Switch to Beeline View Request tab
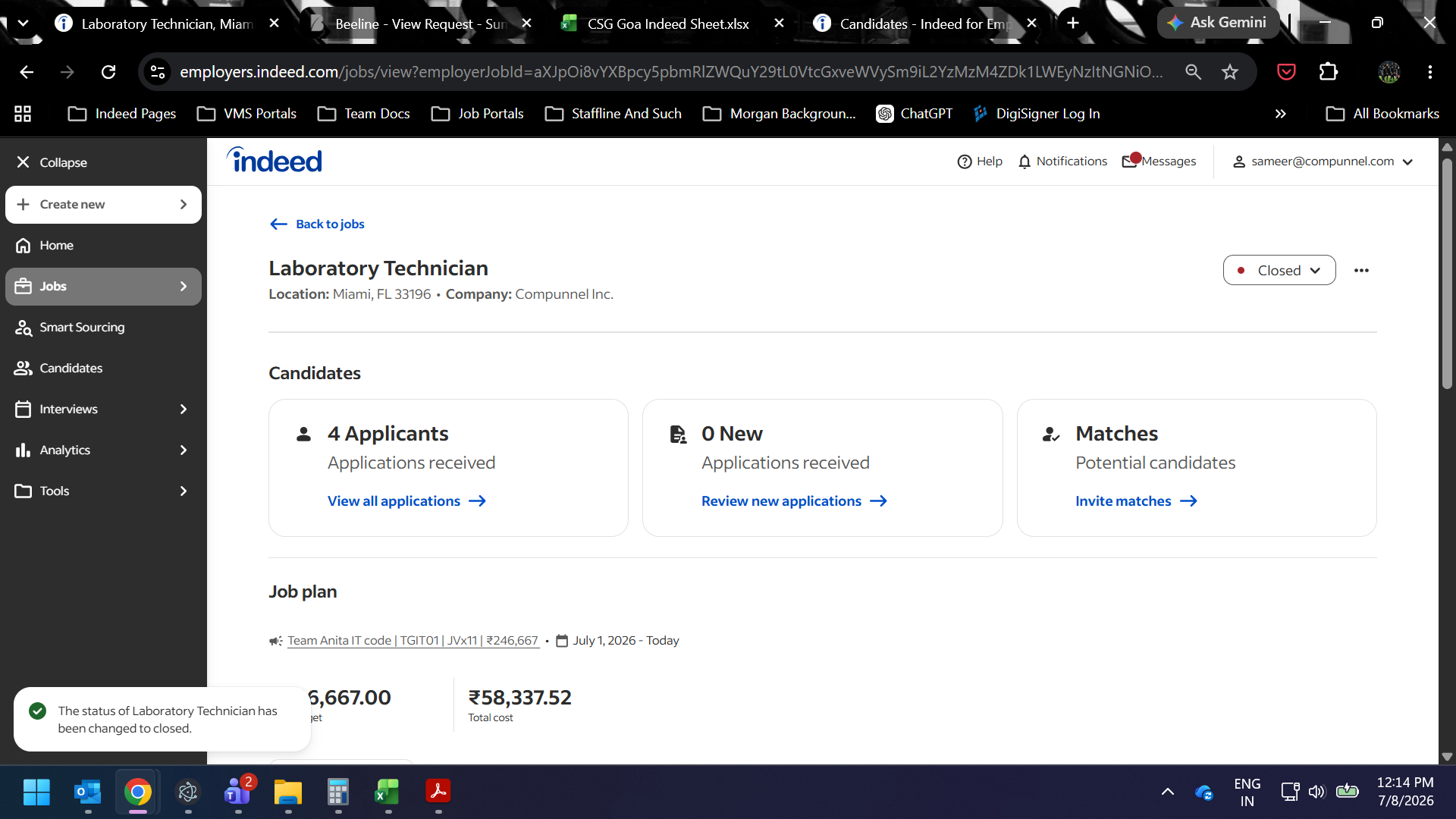This screenshot has width=1456, height=819. 419,24
